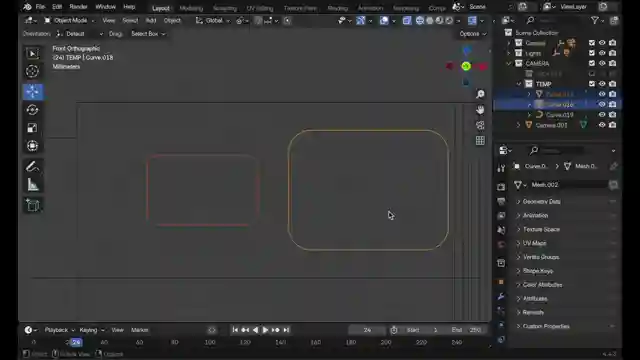Open the Select Box drag dropdown

pyautogui.click(x=148, y=34)
